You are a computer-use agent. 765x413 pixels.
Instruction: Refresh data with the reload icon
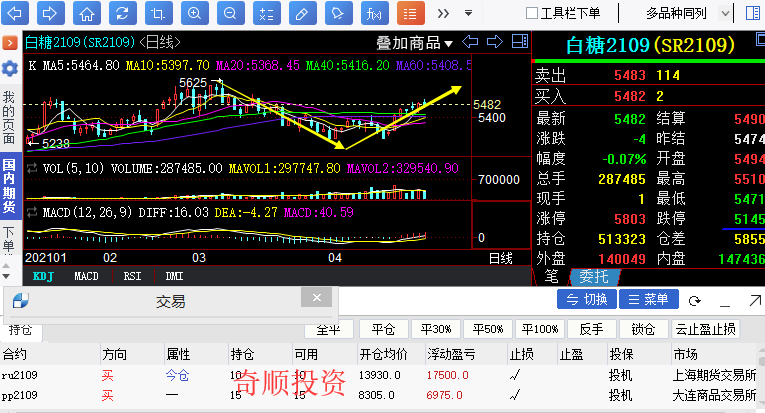(x=122, y=13)
